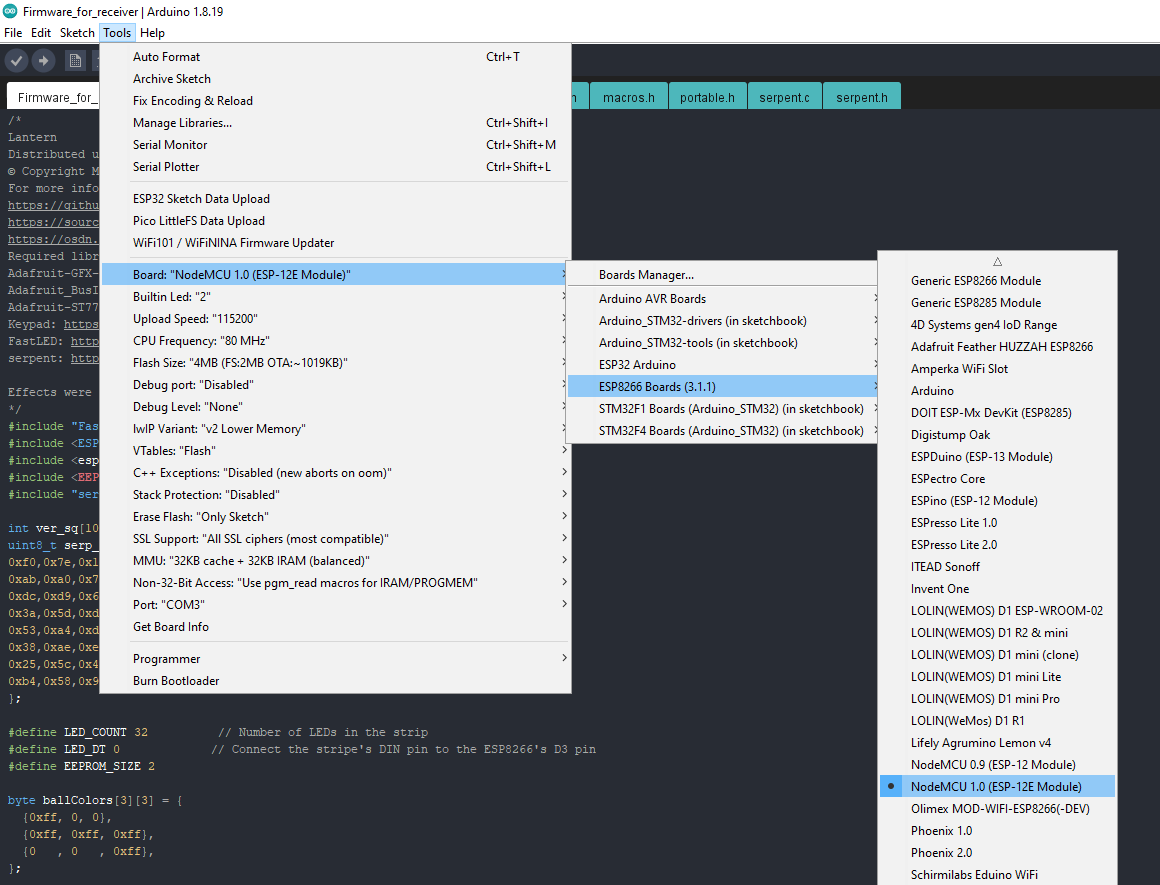Select Digistump Oak board
Screen dimensions: 1160x885
(997, 435)
